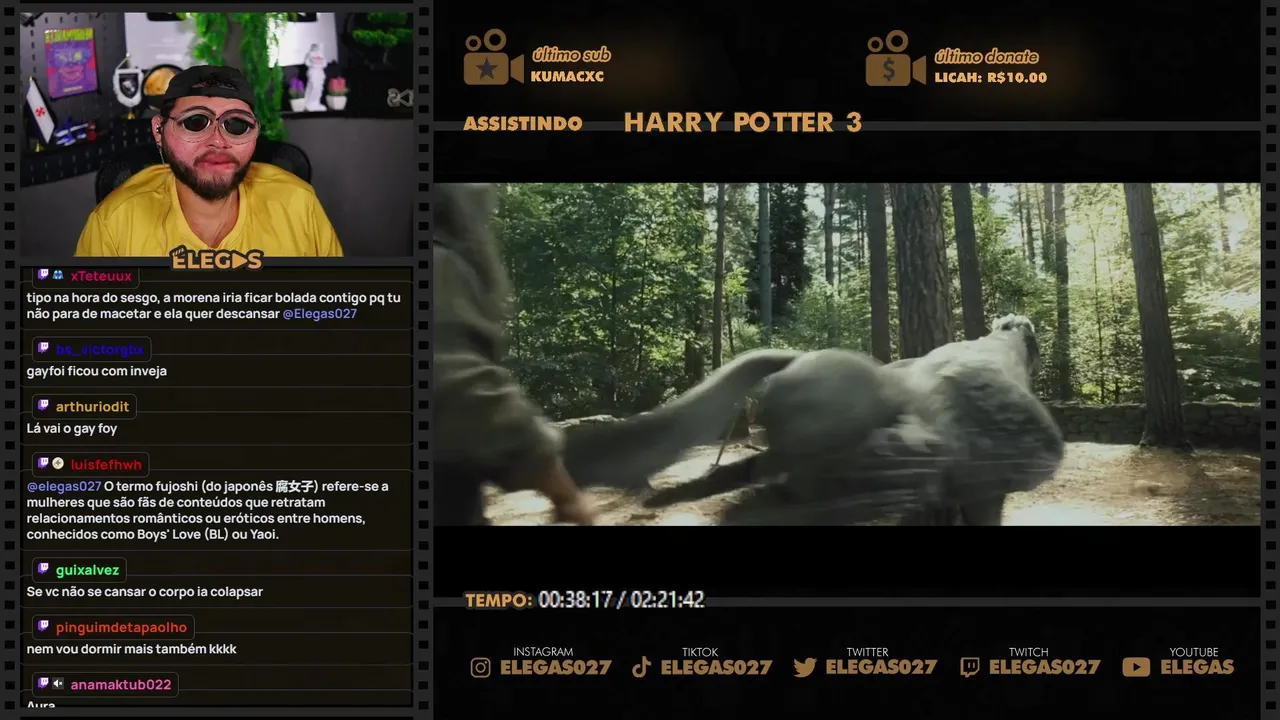Viewport: 1280px width, 720px height.
Task: Click Twitch badge beside pinguimdetapaolho
Action: (x=43, y=627)
